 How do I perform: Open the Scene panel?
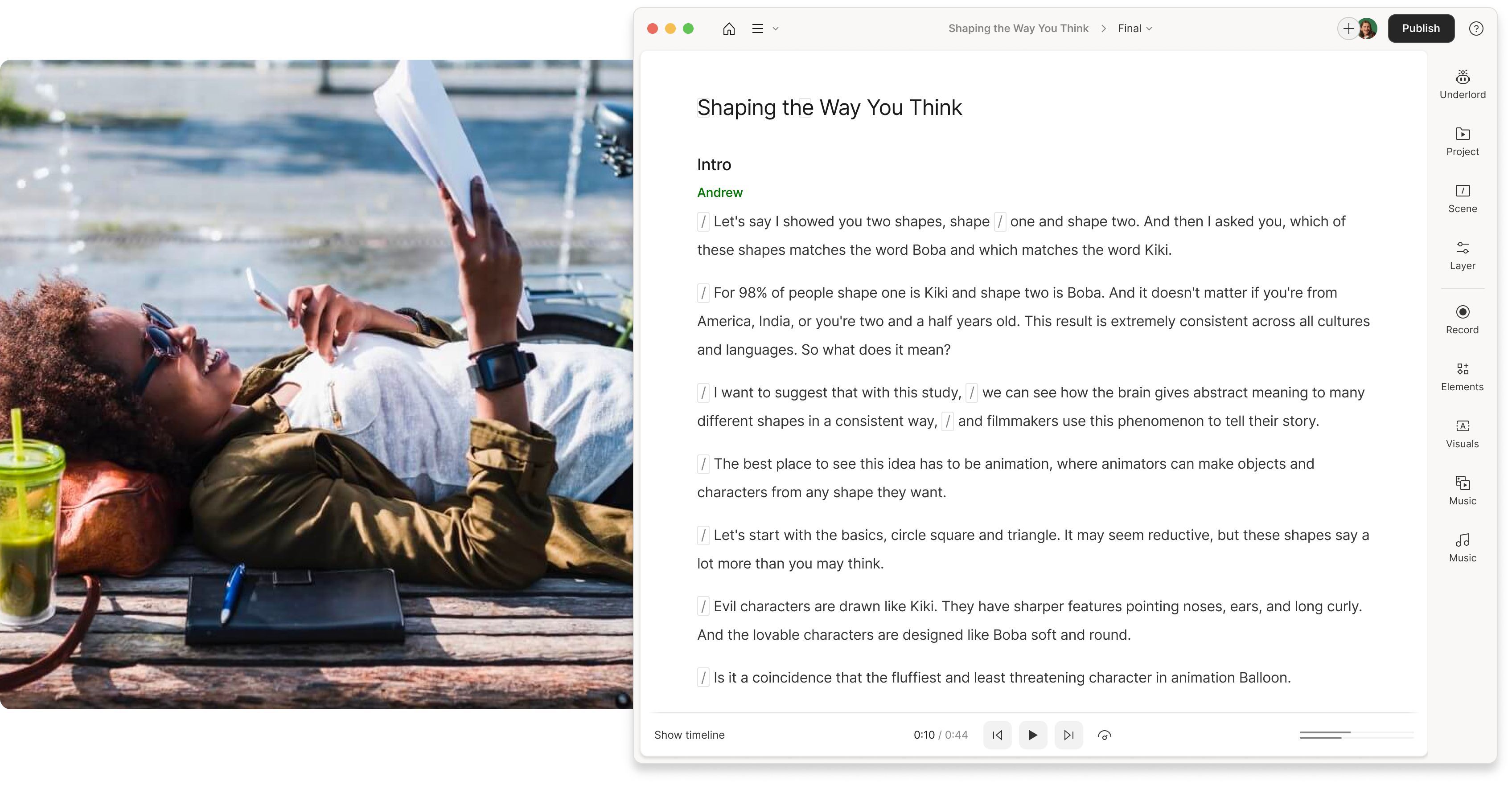[1462, 199]
